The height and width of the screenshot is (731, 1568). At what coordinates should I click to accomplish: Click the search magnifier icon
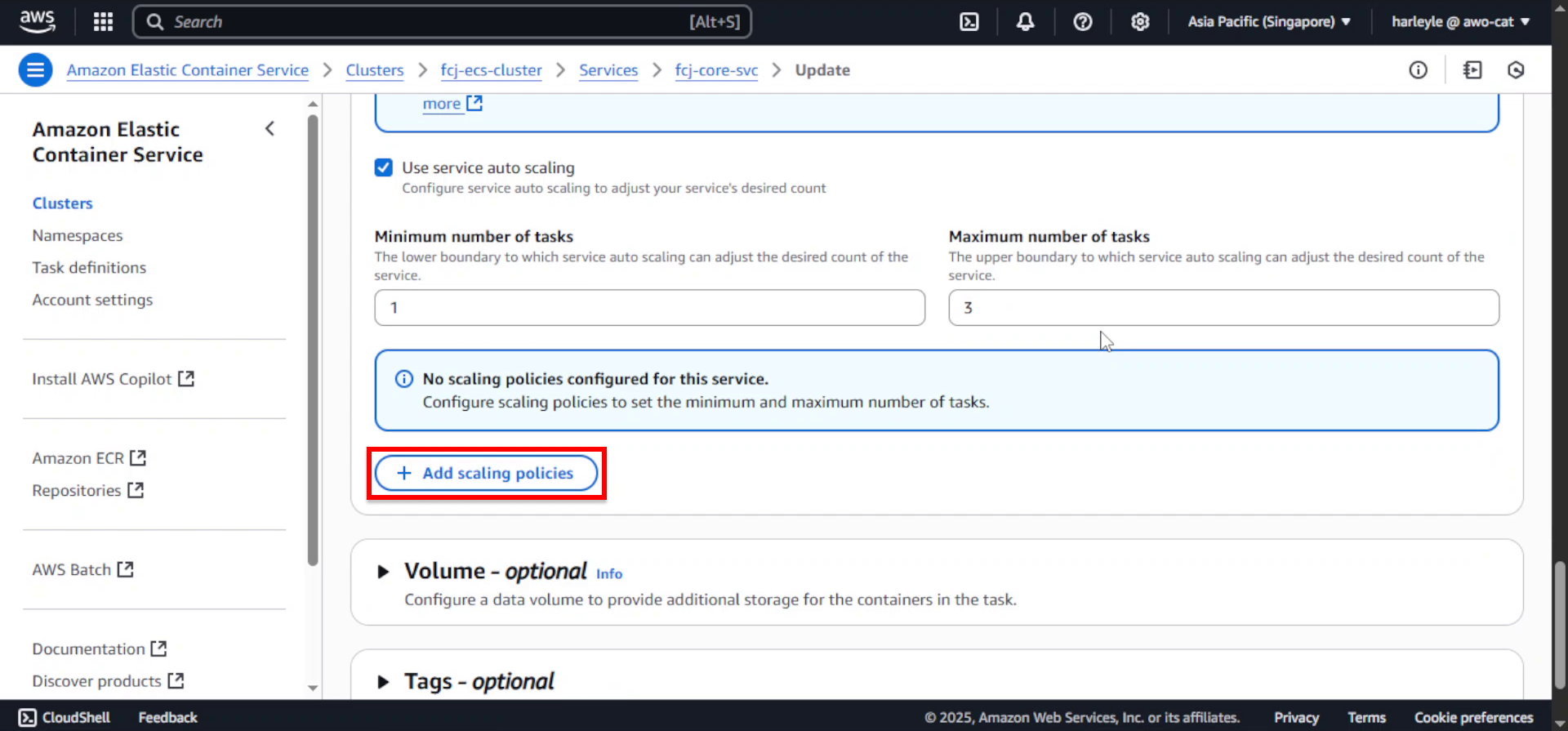[154, 22]
